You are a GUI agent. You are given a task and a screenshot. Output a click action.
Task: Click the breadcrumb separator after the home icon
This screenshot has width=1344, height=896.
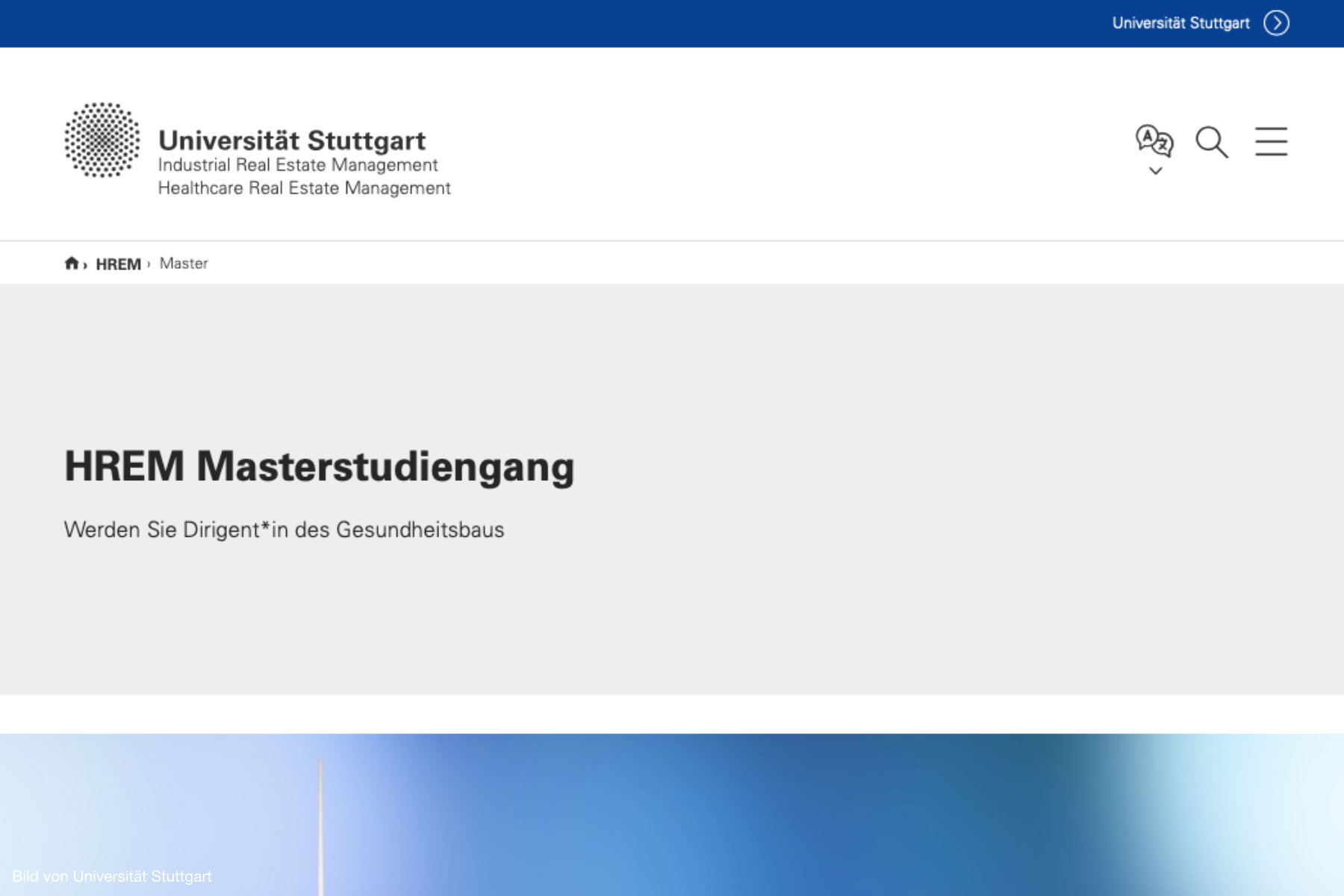85,264
